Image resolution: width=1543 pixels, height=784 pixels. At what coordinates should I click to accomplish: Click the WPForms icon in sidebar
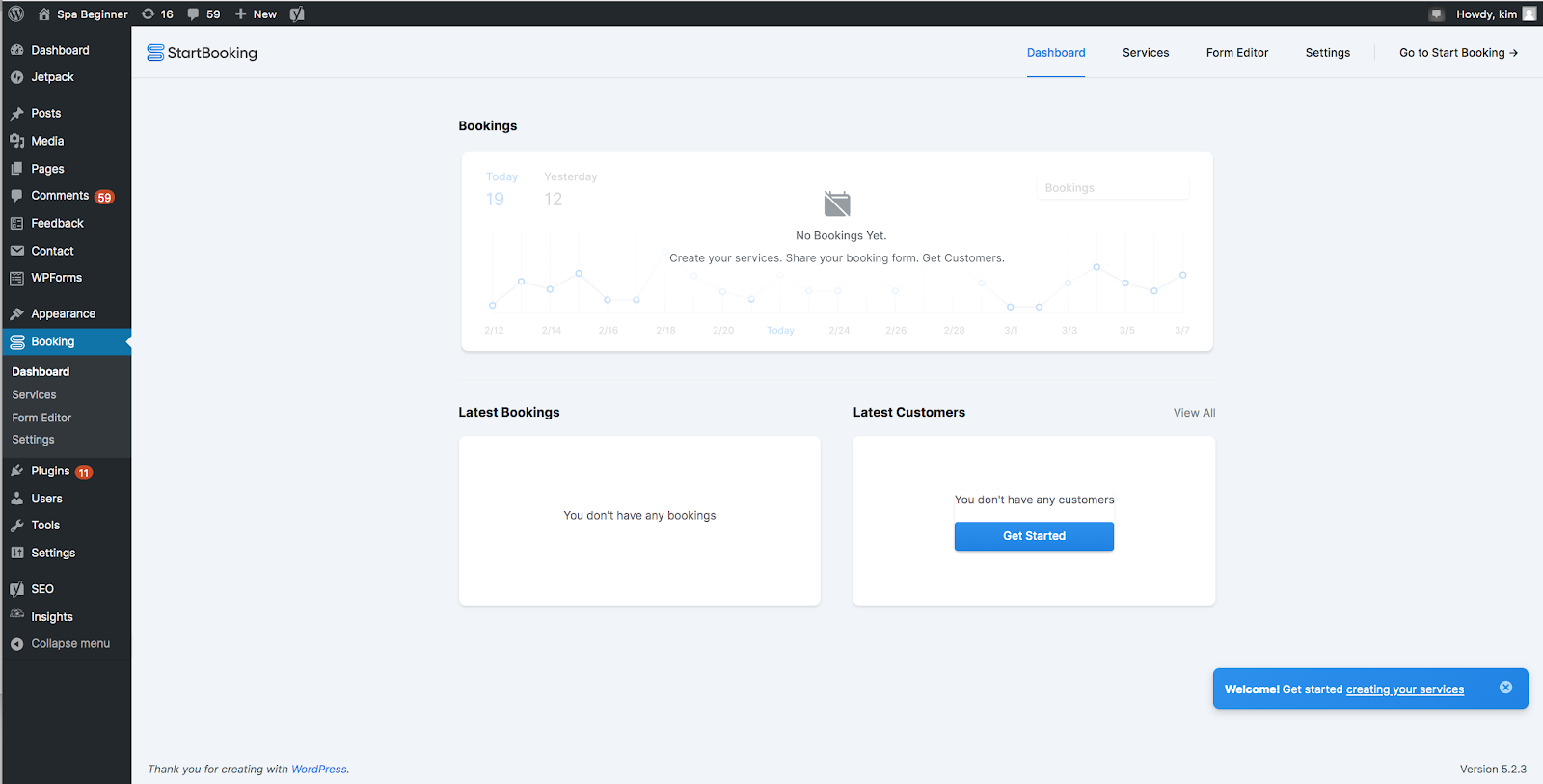coord(17,278)
